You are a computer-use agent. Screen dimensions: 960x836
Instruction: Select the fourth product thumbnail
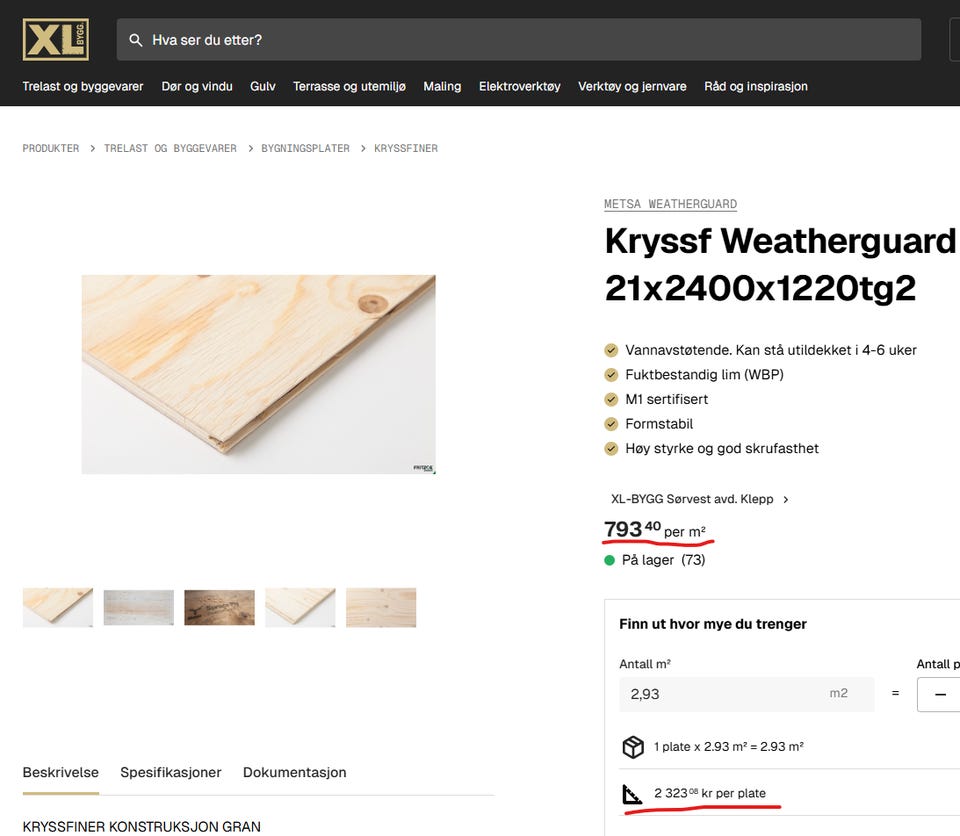301,608
